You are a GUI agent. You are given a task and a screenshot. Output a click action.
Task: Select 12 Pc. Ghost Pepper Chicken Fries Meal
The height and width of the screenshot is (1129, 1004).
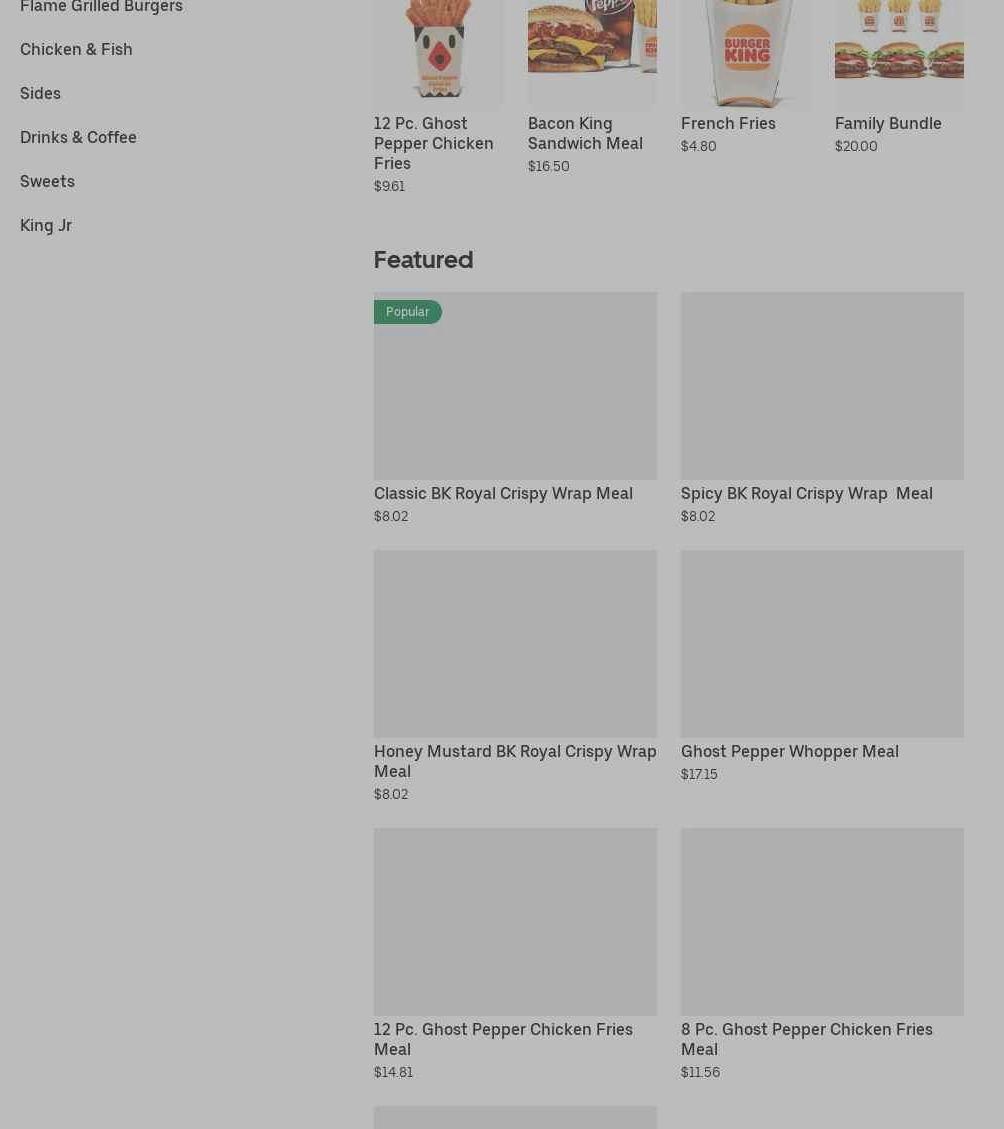503,1039
